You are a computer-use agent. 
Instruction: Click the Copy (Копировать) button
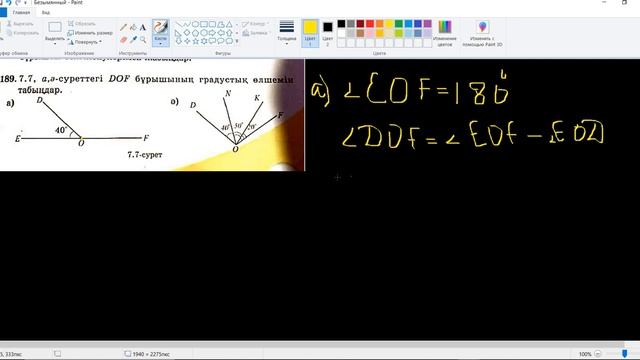coord(23,33)
